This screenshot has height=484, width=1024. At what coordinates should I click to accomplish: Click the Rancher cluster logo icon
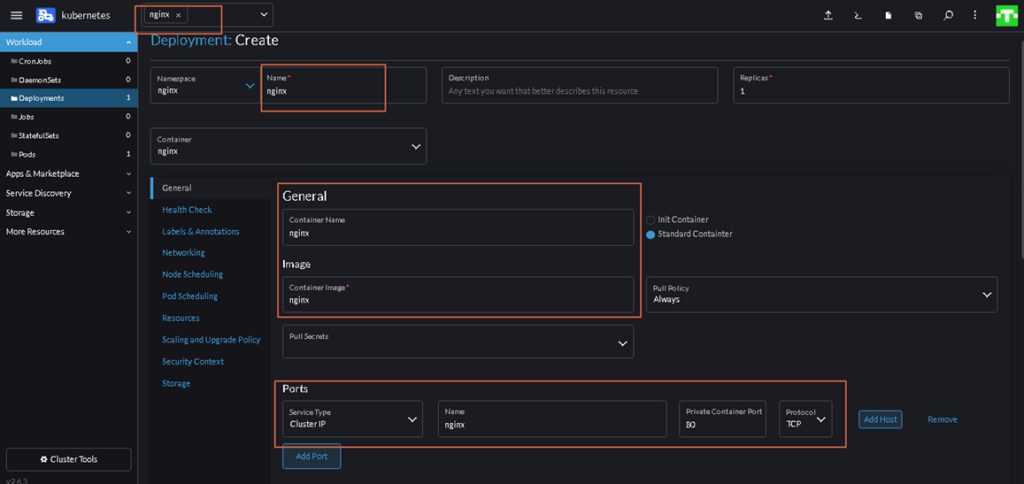point(46,15)
